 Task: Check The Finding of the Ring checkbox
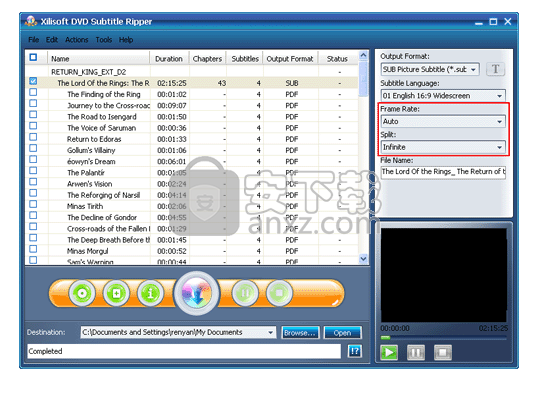[x=33, y=93]
